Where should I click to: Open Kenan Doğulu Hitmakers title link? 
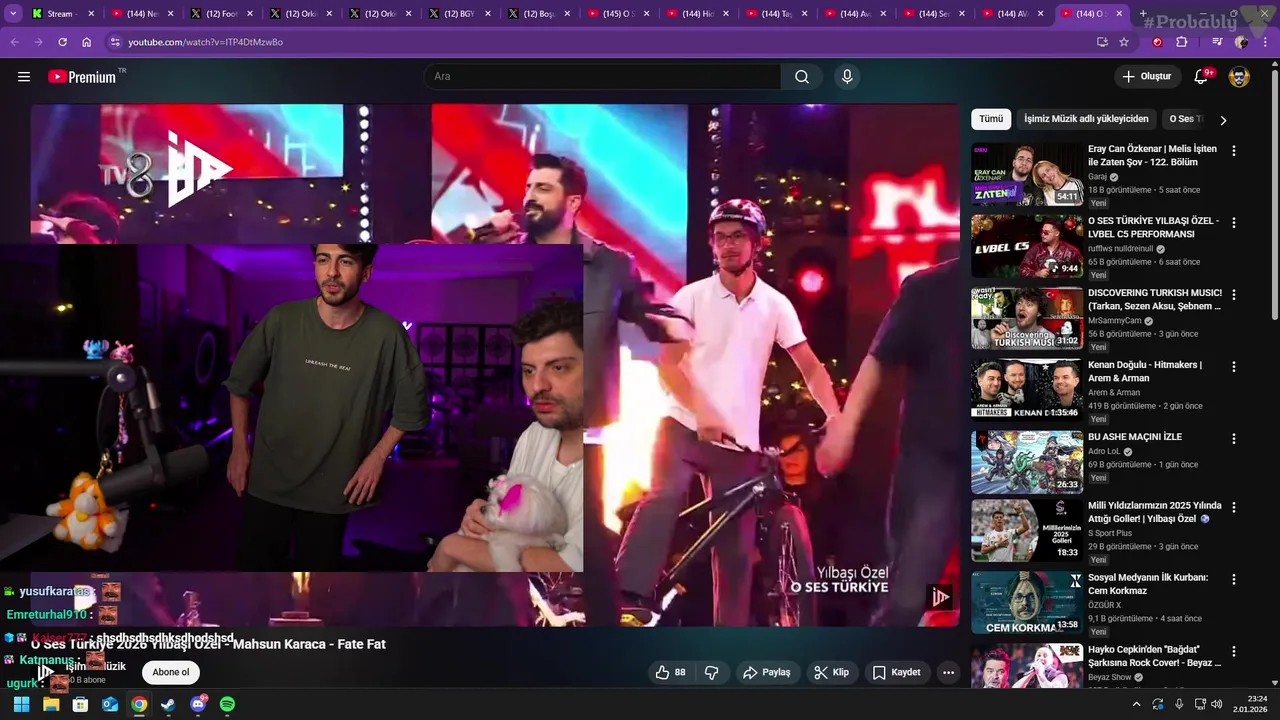[1145, 371]
